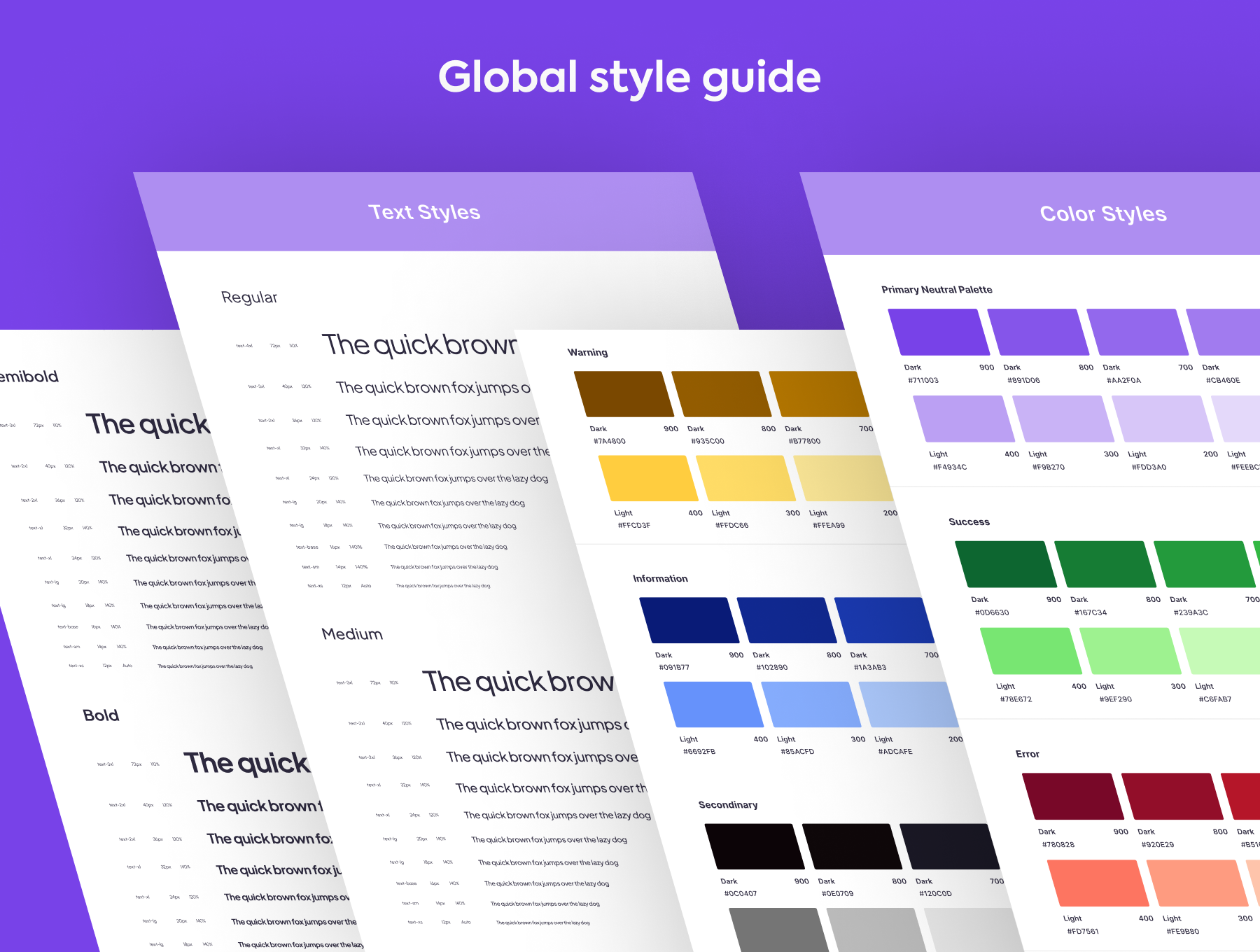Image resolution: width=1260 pixels, height=952 pixels.
Task: Click the Medium text style heading
Action: 352,634
